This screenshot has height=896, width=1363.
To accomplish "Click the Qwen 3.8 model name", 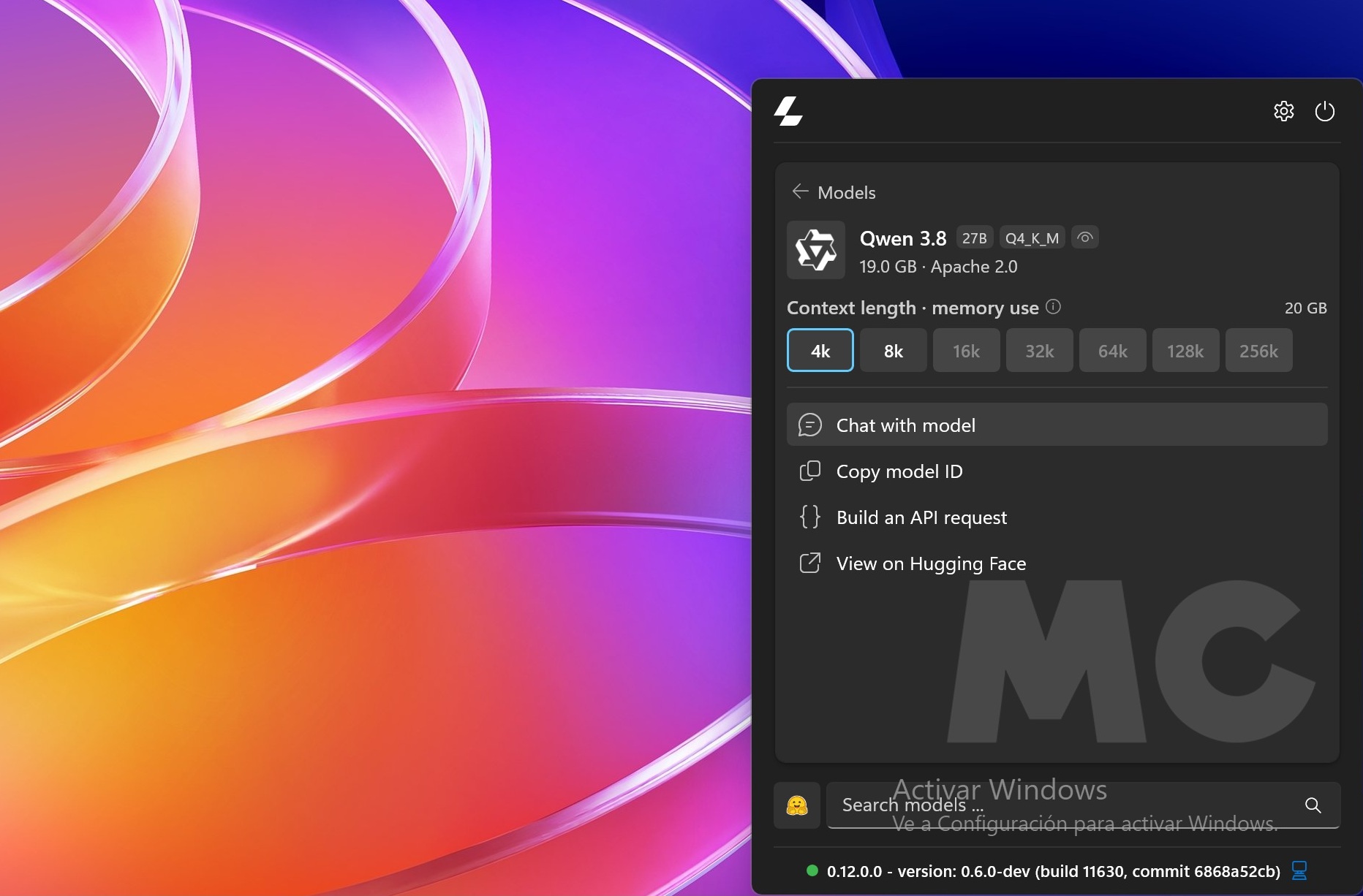I will [903, 238].
